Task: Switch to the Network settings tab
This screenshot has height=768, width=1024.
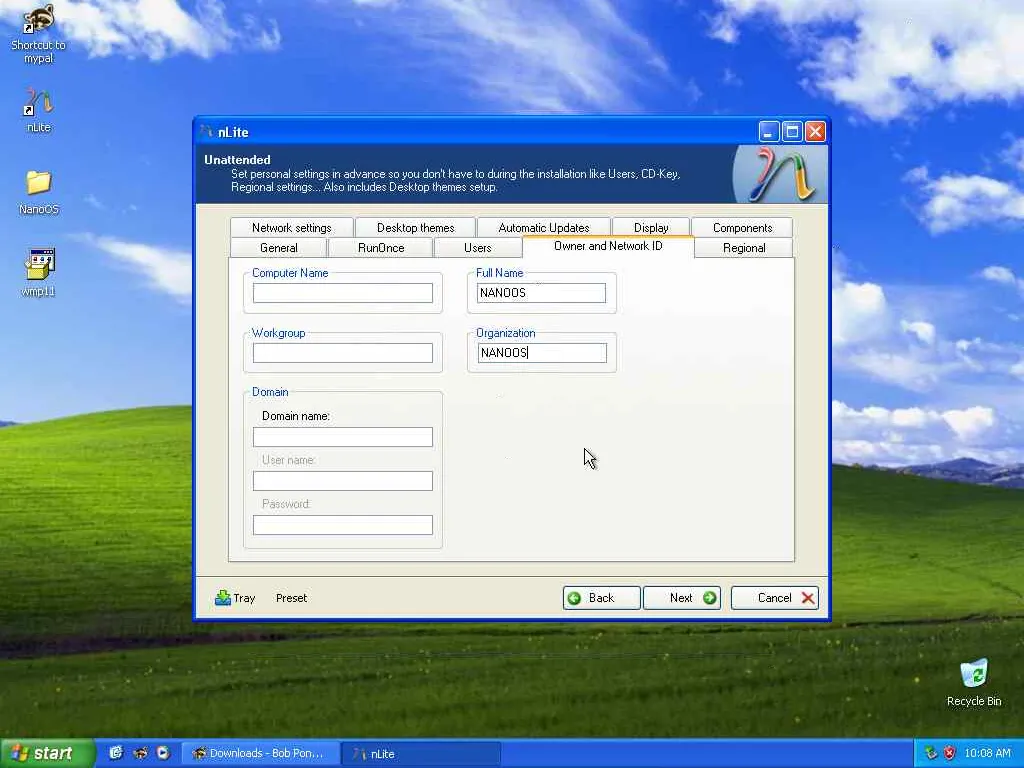Action: click(x=292, y=227)
